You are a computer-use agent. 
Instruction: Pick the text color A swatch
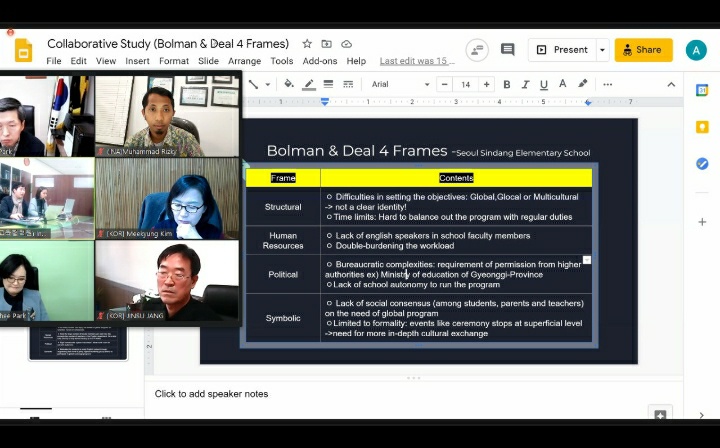(x=562, y=84)
